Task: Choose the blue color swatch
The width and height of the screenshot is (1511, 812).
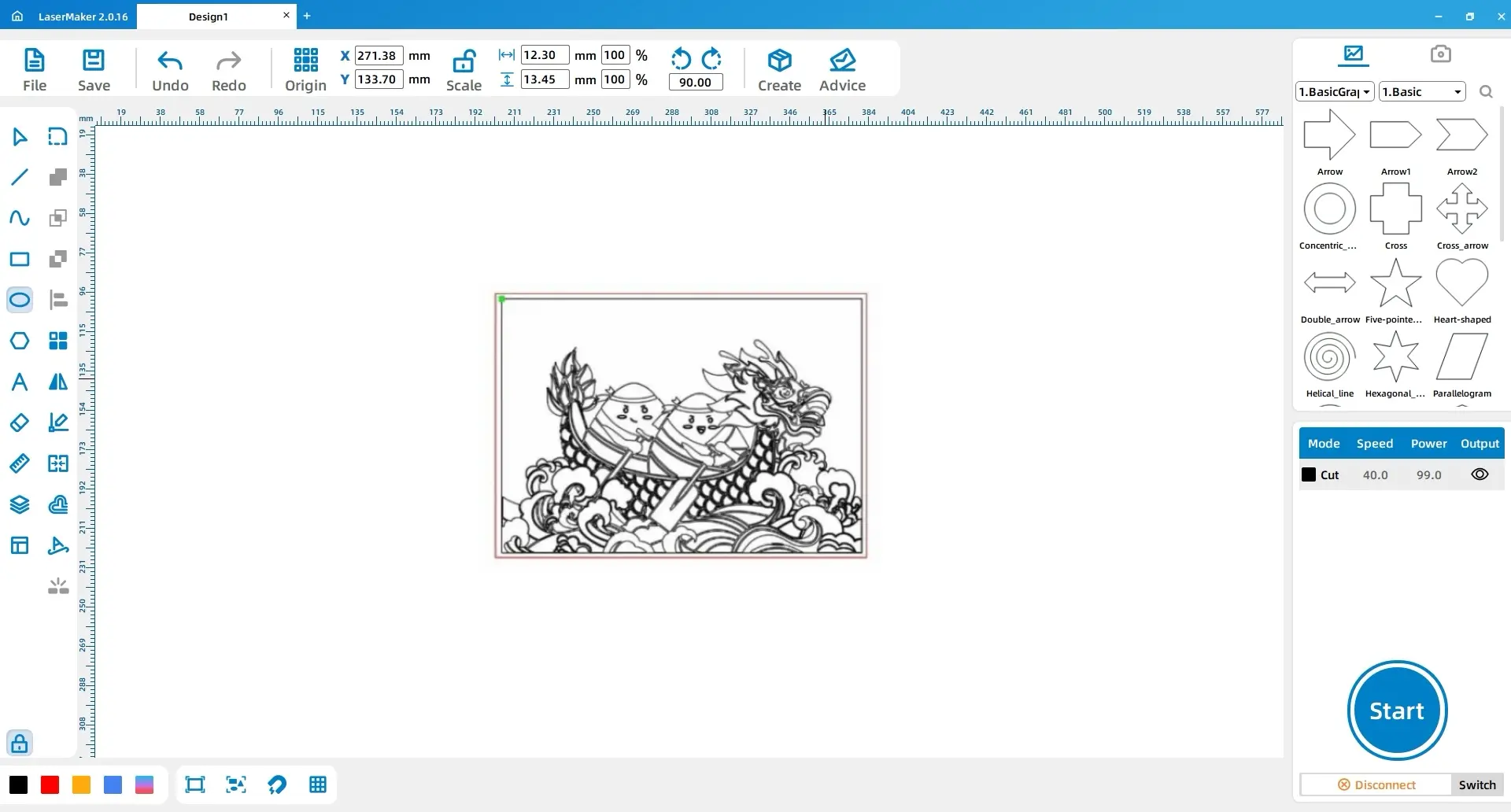Action: pyautogui.click(x=113, y=784)
